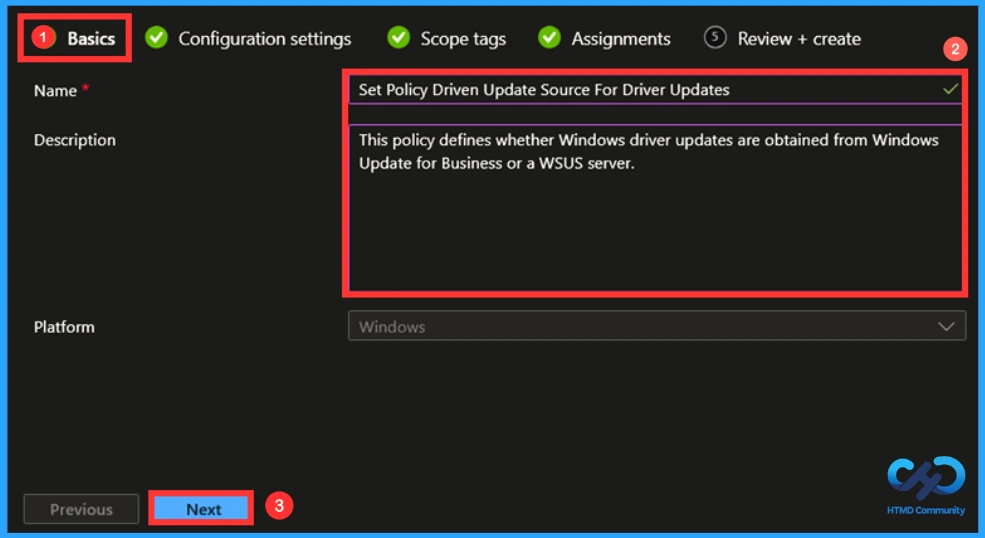Click the green checkmark beside Assignments
Image resolution: width=985 pixels, height=538 pixels.
pos(549,38)
